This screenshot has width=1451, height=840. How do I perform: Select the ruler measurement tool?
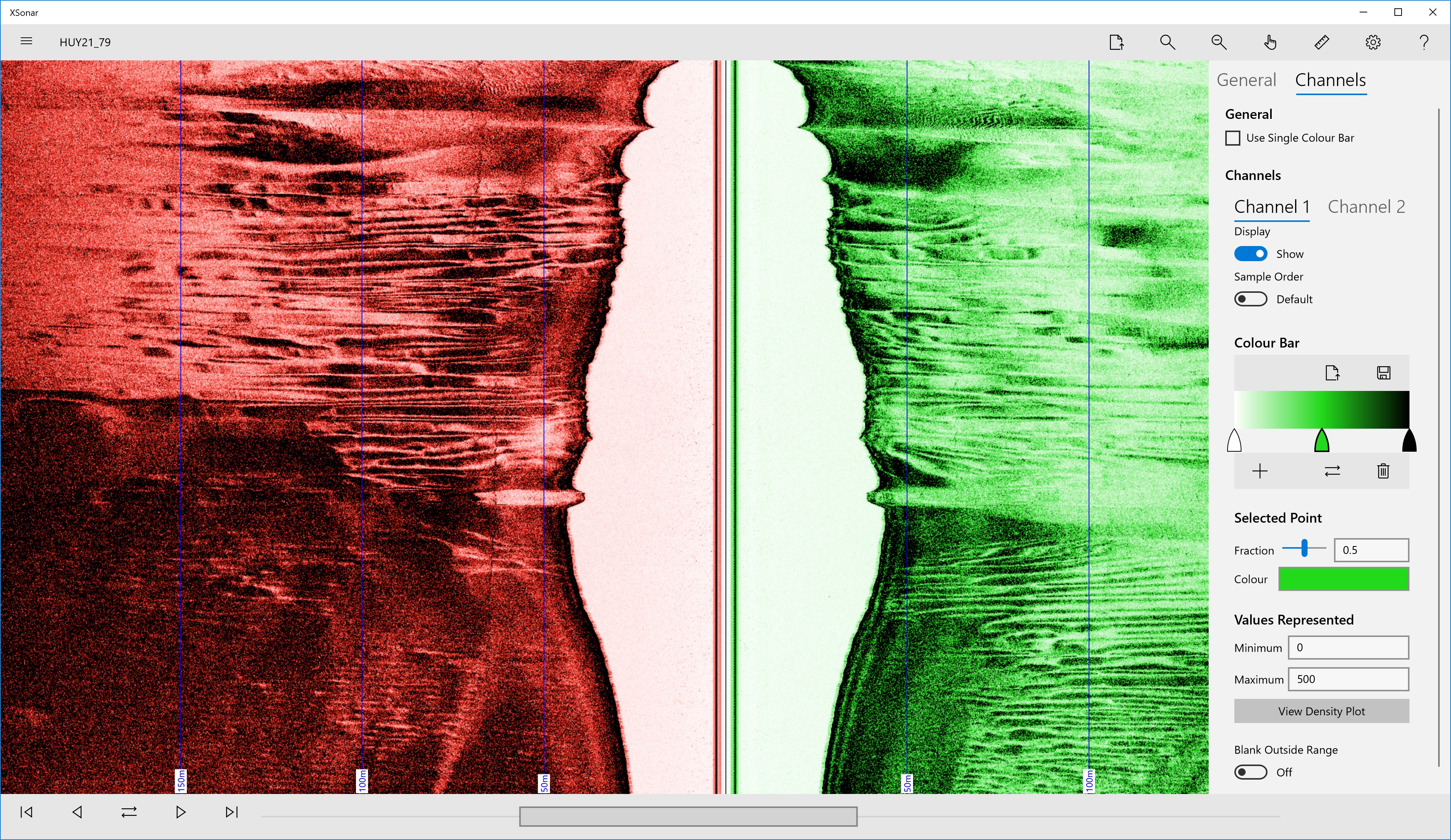point(1322,42)
